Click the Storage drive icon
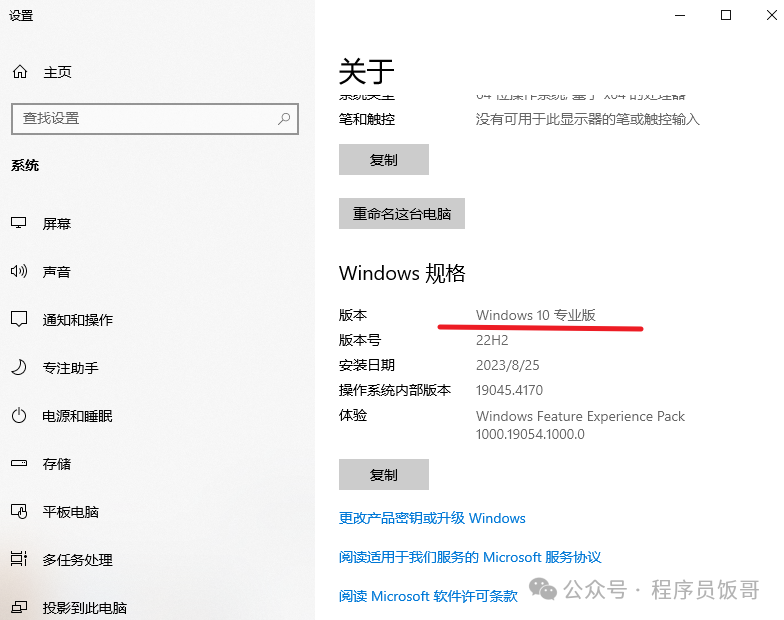Viewport: 784px width, 620px height. coord(19,463)
